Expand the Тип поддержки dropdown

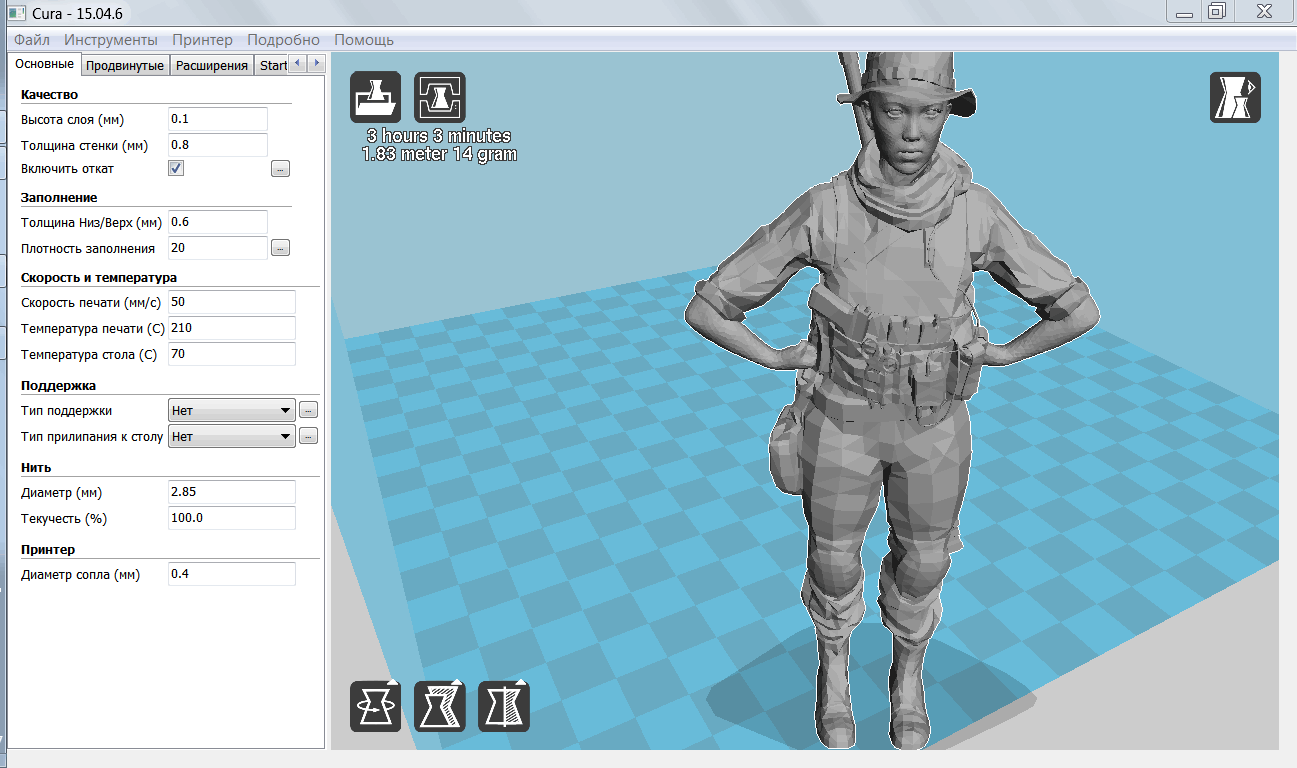tap(232, 410)
